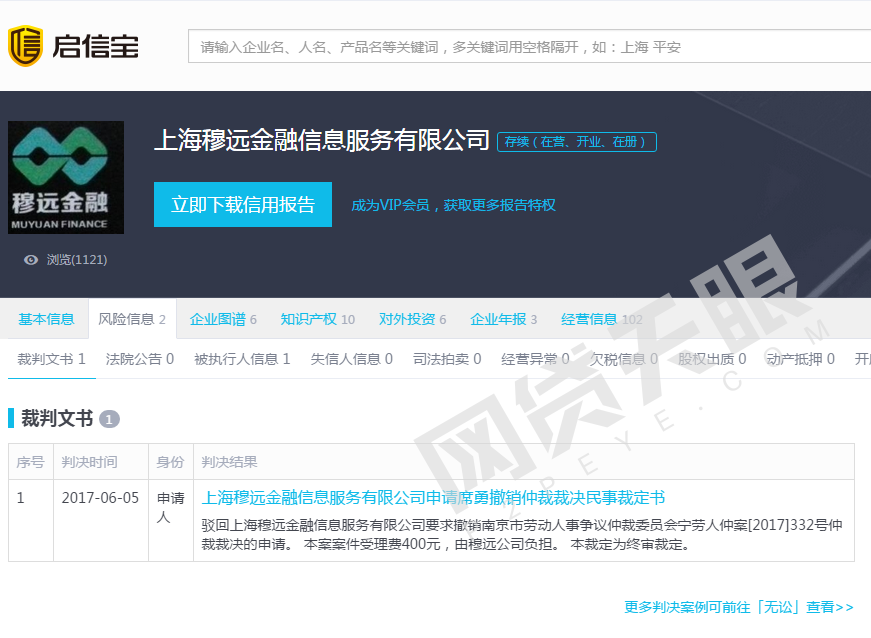Screen dimensions: 871x638
Task: Open the 失信人信息 sub-tab
Action: click(x=352, y=359)
